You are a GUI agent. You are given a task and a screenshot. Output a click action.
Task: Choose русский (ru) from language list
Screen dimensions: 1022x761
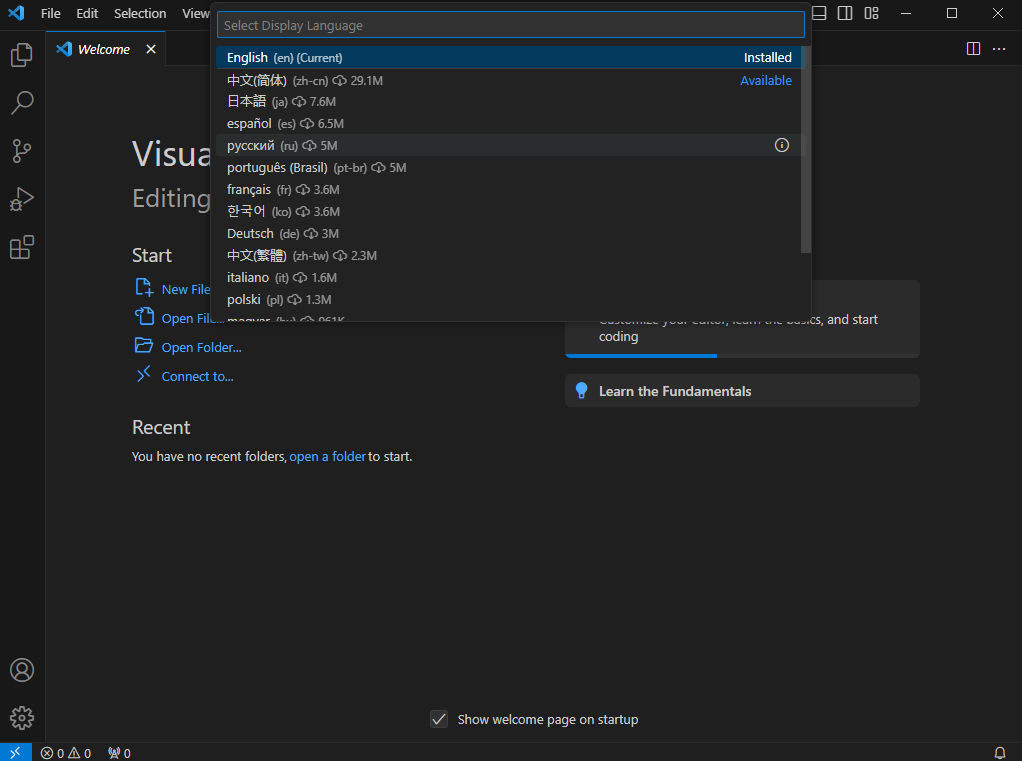point(508,145)
